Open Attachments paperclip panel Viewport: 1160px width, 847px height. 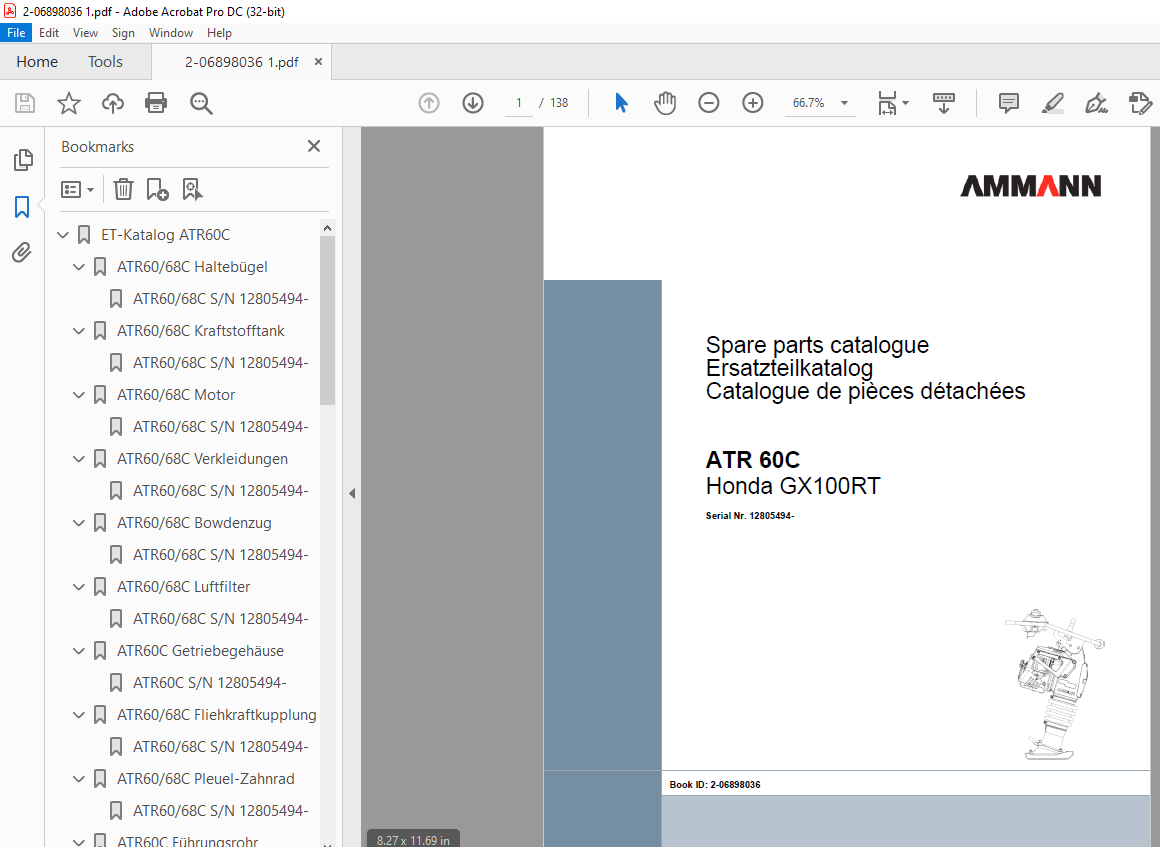22,253
